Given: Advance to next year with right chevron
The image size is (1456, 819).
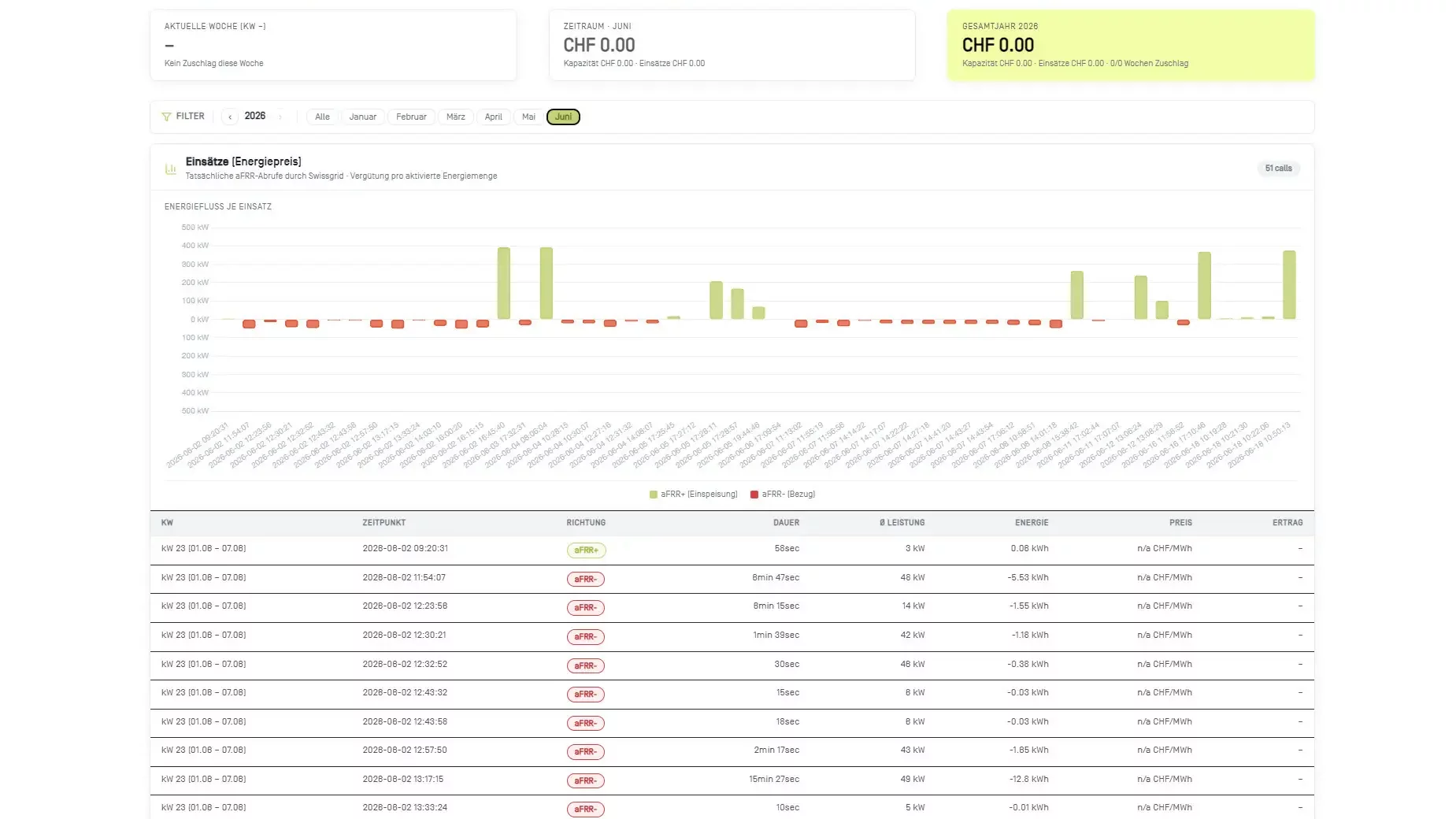Looking at the screenshot, I should pos(280,117).
